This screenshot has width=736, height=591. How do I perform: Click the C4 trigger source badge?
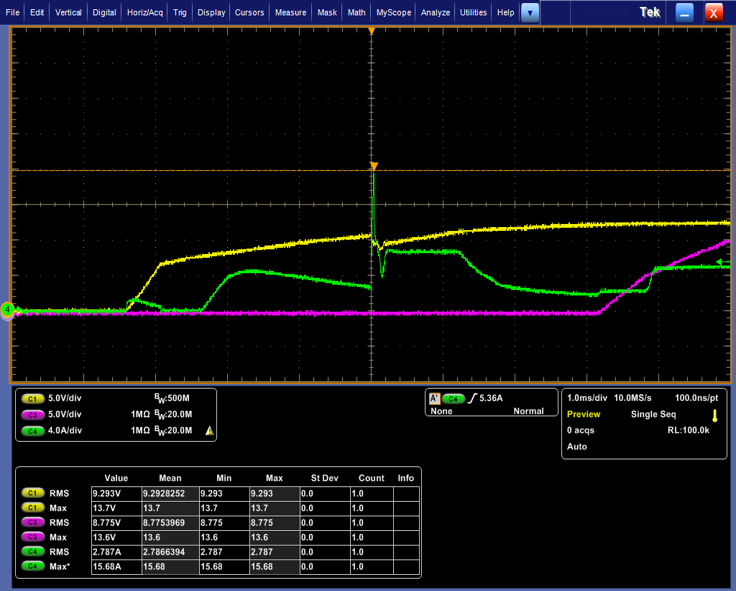453,399
